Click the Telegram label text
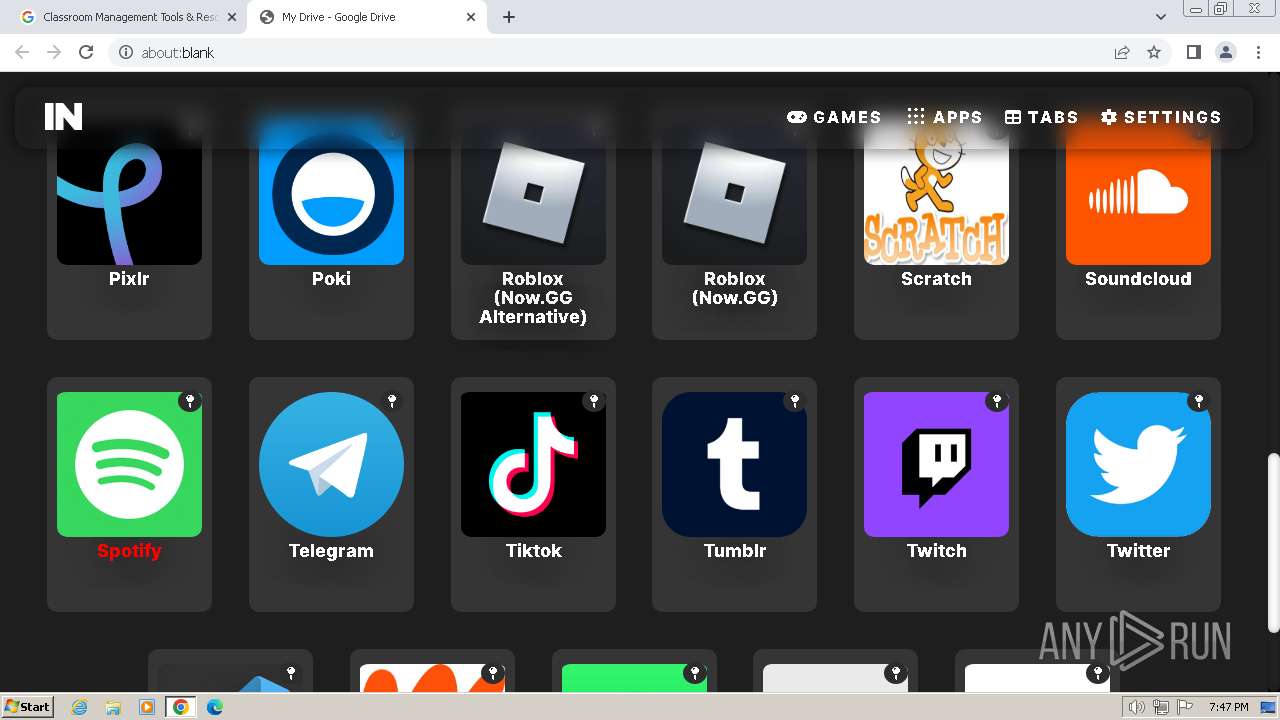The image size is (1280, 720). 331,551
